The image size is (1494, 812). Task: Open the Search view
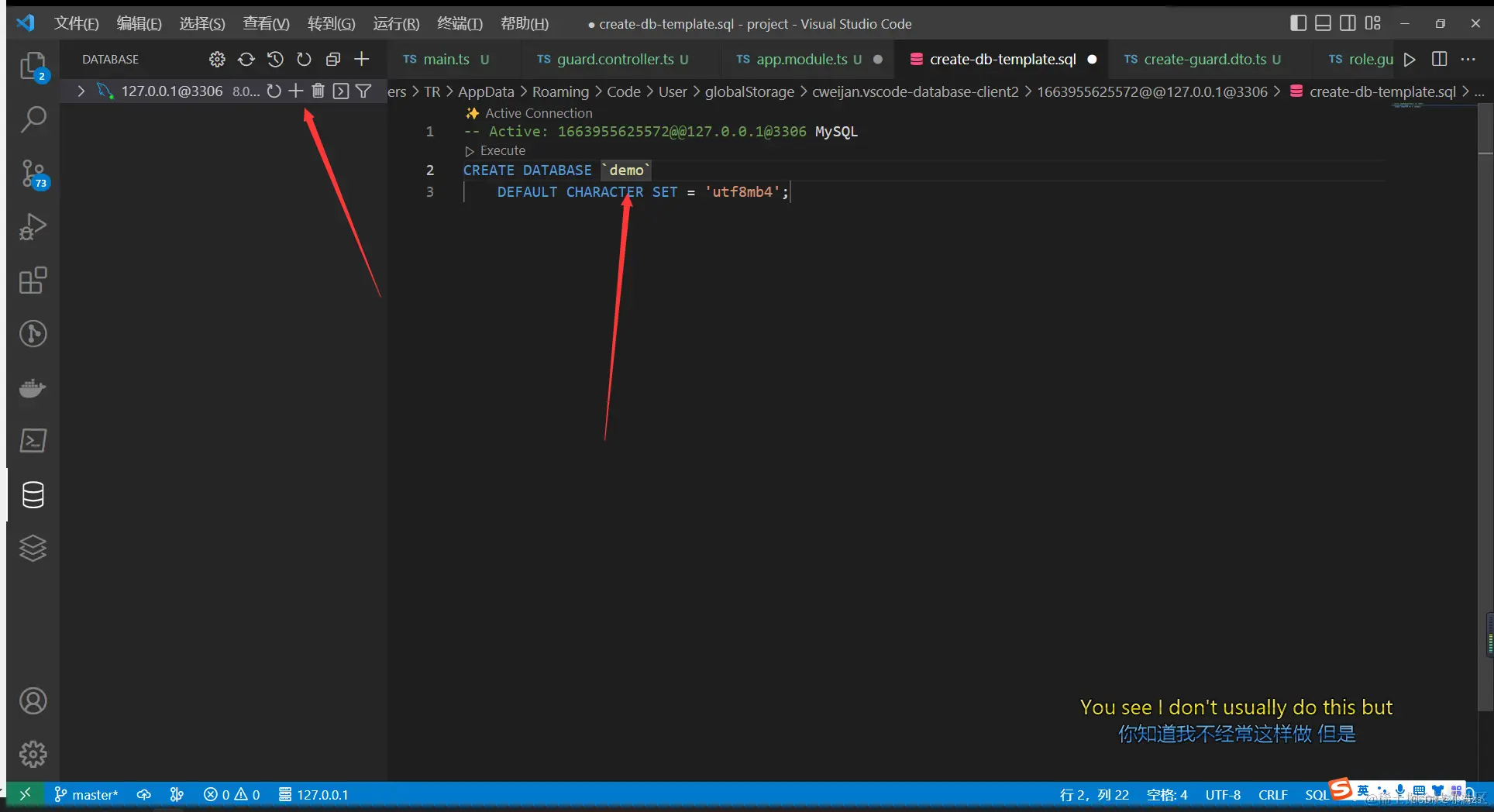coord(33,119)
